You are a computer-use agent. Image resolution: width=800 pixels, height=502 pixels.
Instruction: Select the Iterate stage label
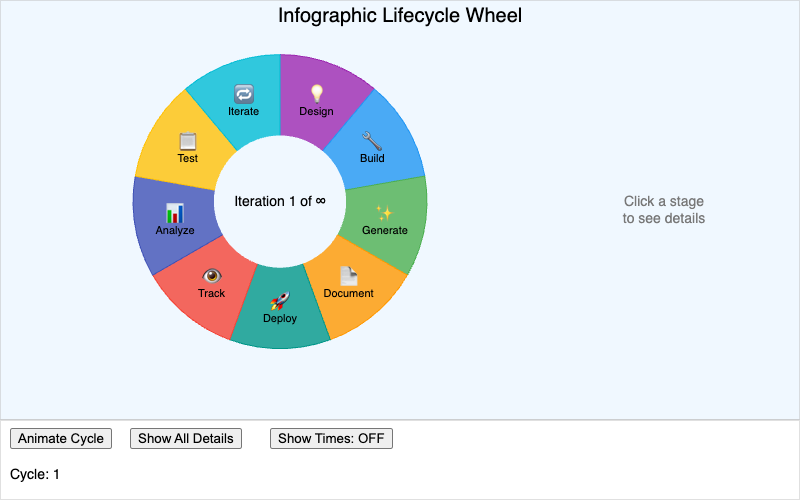[243, 111]
